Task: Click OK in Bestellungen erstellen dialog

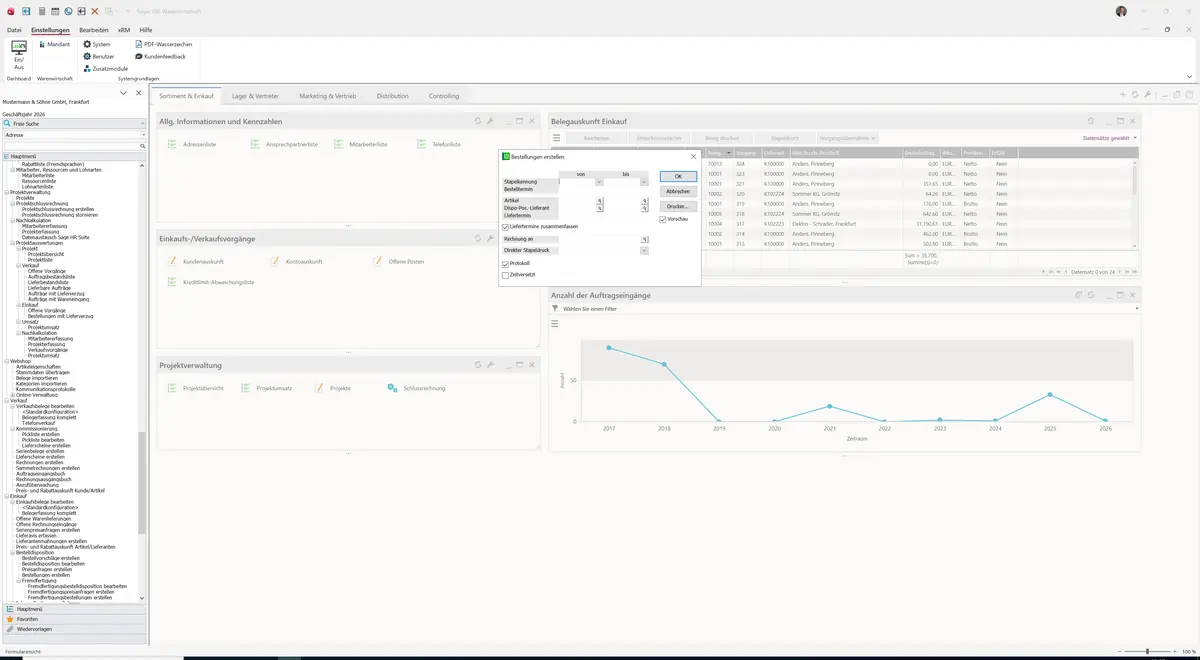Action: pos(678,176)
